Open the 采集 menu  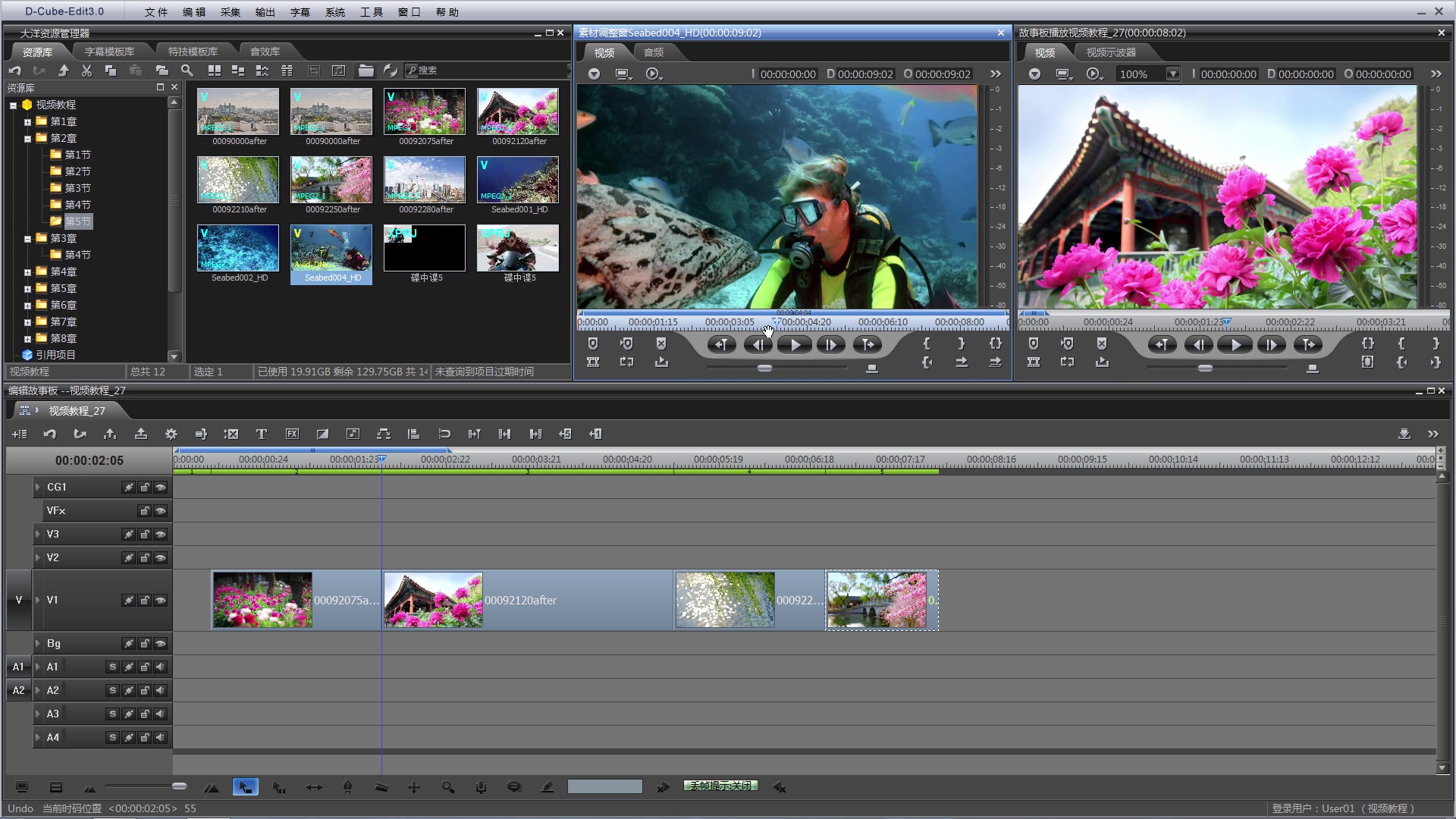tap(230, 12)
